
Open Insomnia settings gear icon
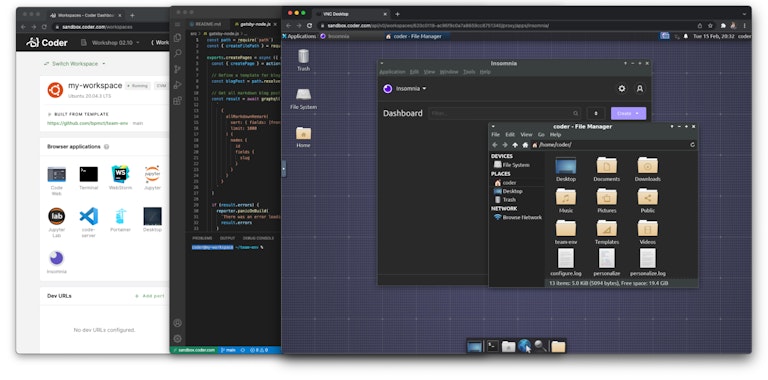(622, 89)
